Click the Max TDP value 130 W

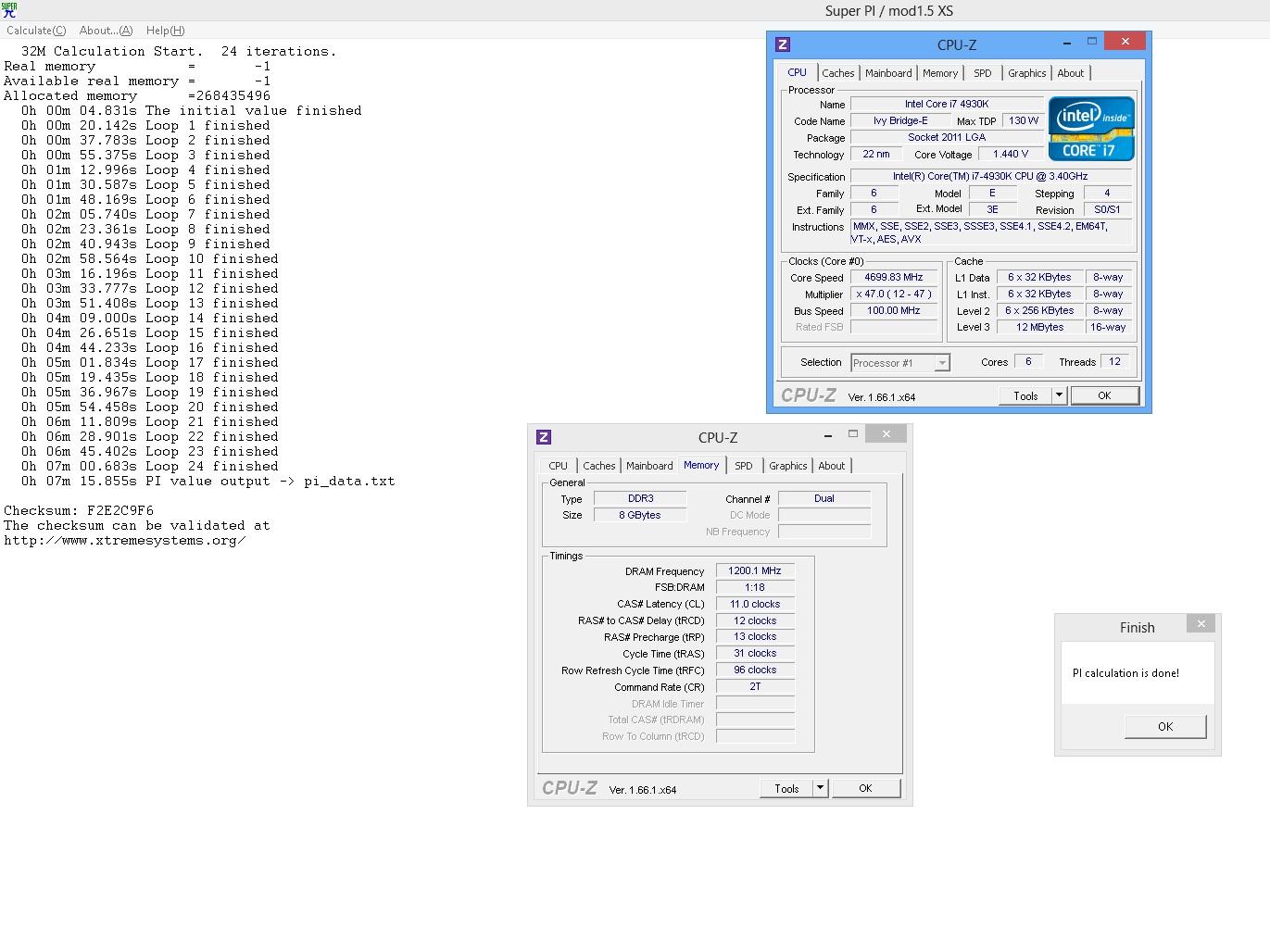pos(1024,120)
